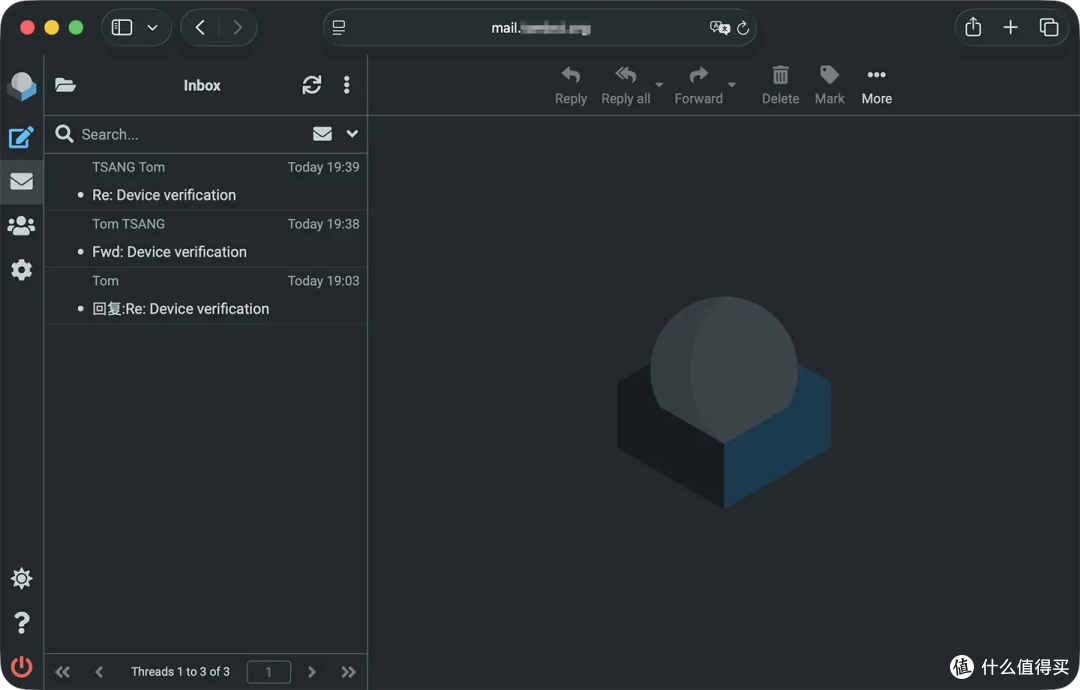Image resolution: width=1080 pixels, height=690 pixels.
Task: Log out with the power icon
Action: (x=21, y=667)
